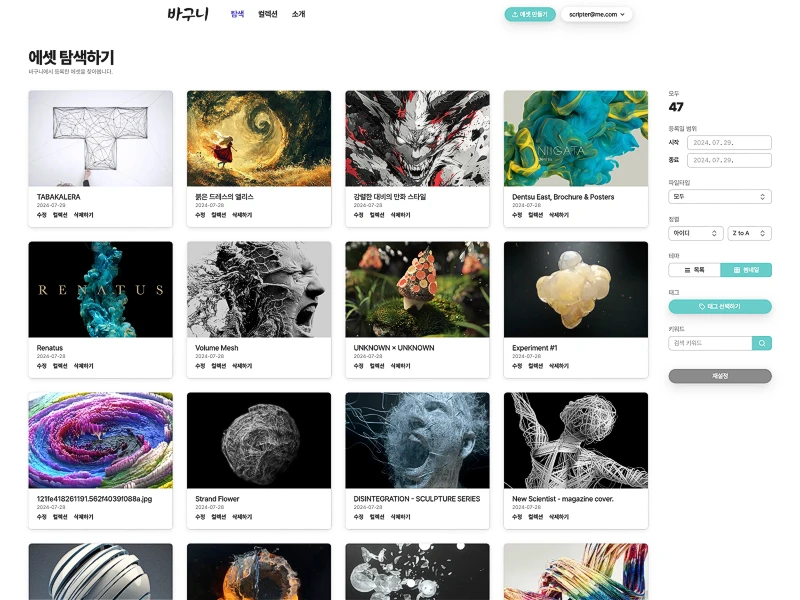800x600 pixels.
Task: Click 컬렉션 on the Dentsu East card
Action: [x=536, y=215]
